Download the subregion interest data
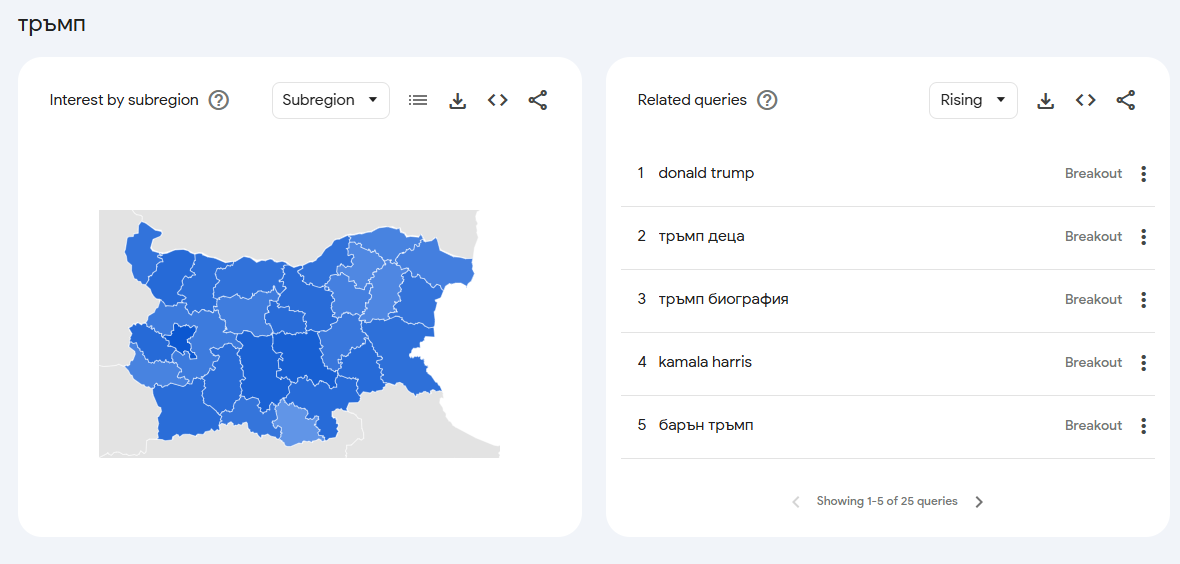 point(458,100)
